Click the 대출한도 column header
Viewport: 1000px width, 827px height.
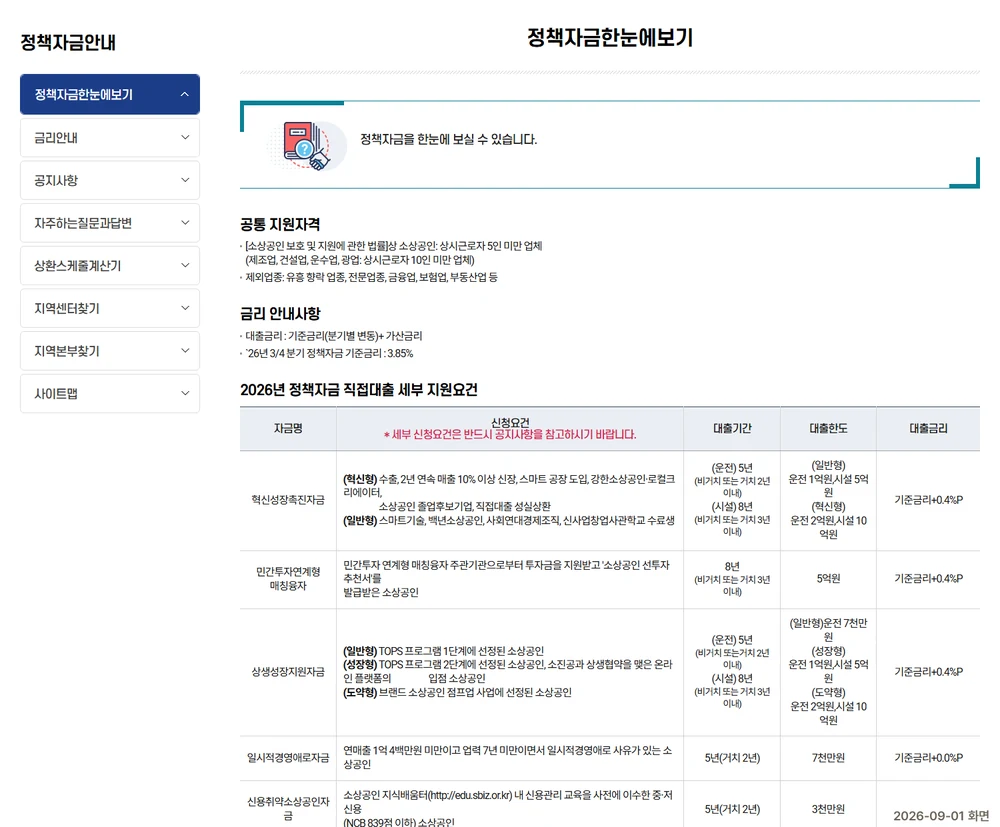[x=828, y=428]
